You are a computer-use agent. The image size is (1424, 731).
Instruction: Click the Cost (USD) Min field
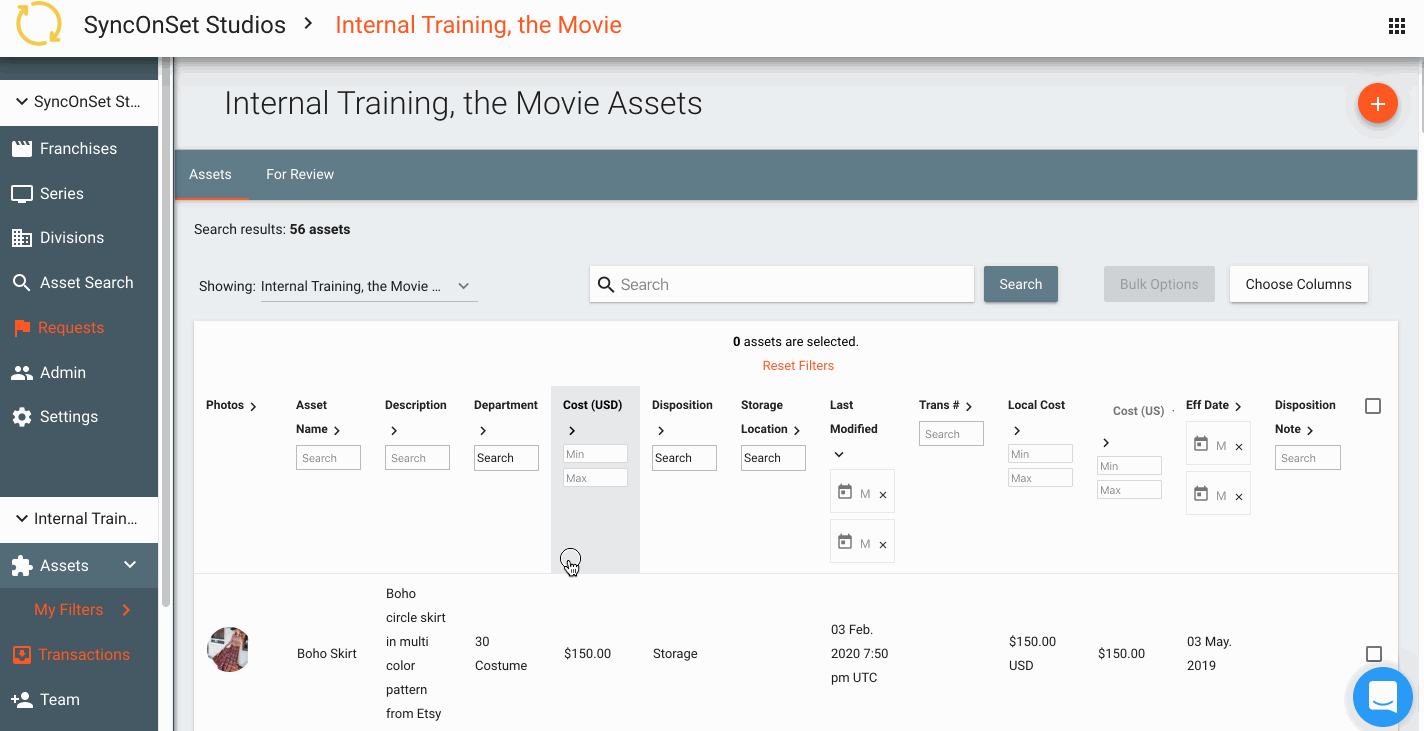tap(595, 454)
